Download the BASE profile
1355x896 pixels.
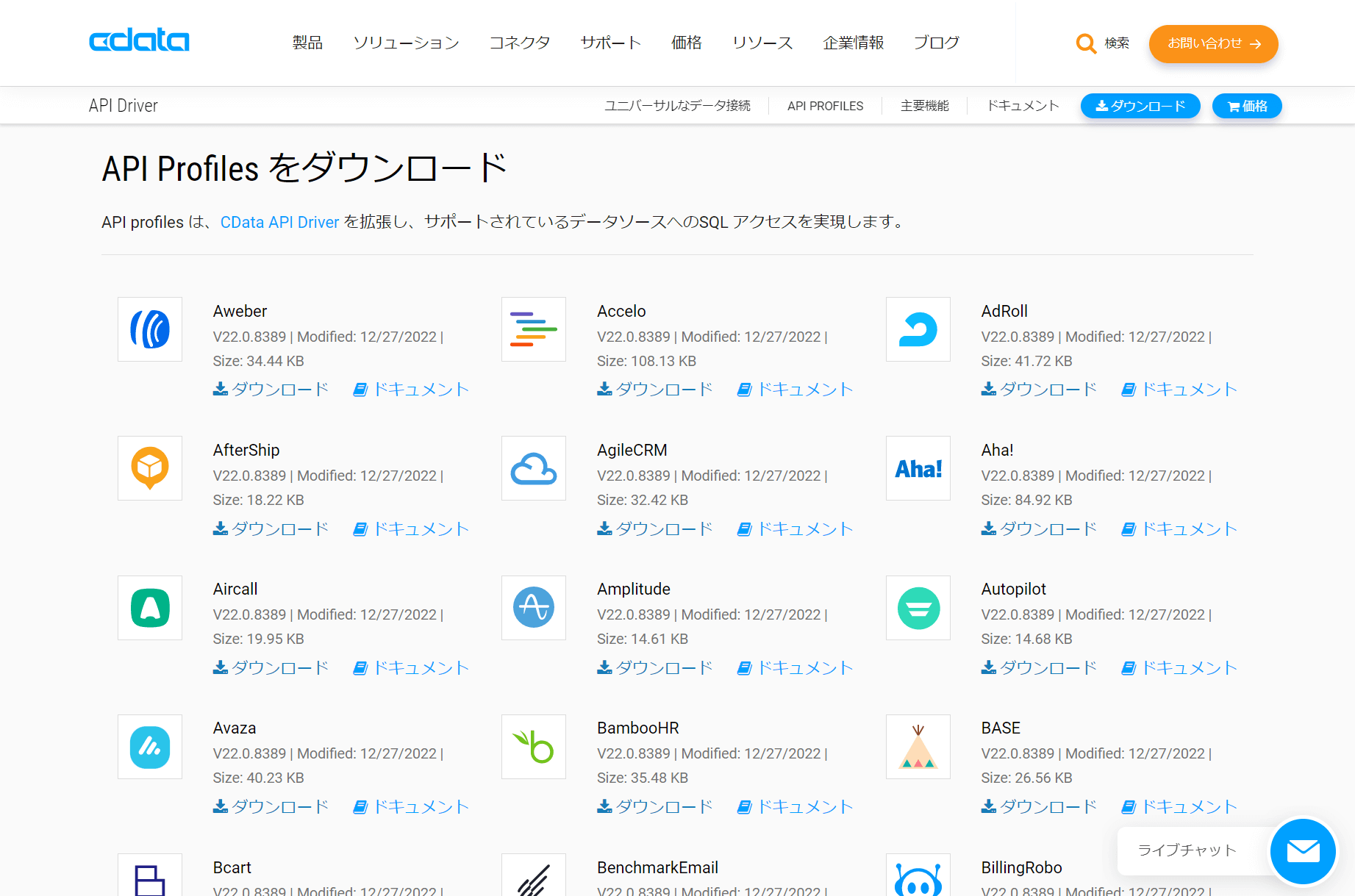click(1039, 806)
